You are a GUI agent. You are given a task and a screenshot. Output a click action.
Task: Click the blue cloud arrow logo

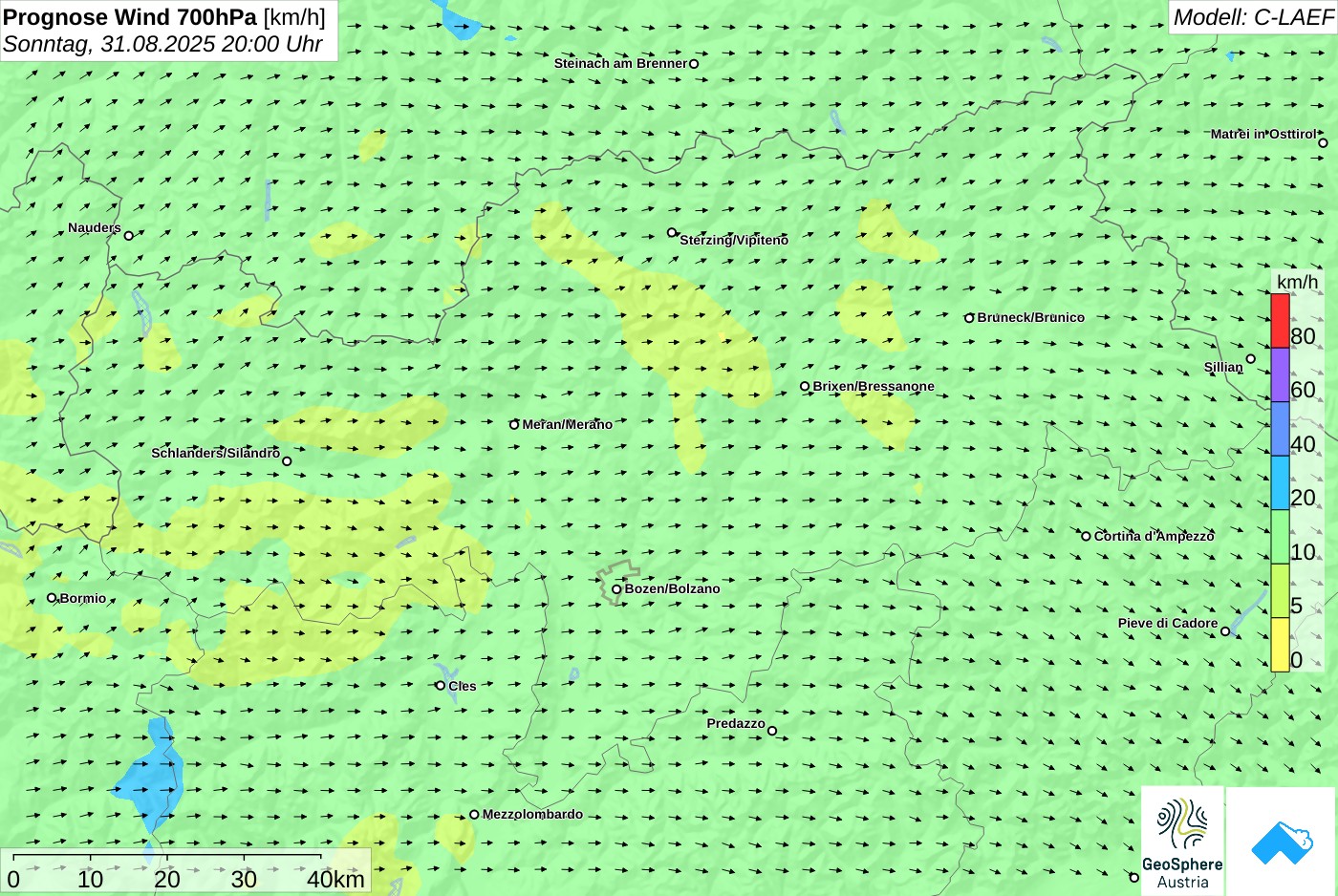(1282, 841)
